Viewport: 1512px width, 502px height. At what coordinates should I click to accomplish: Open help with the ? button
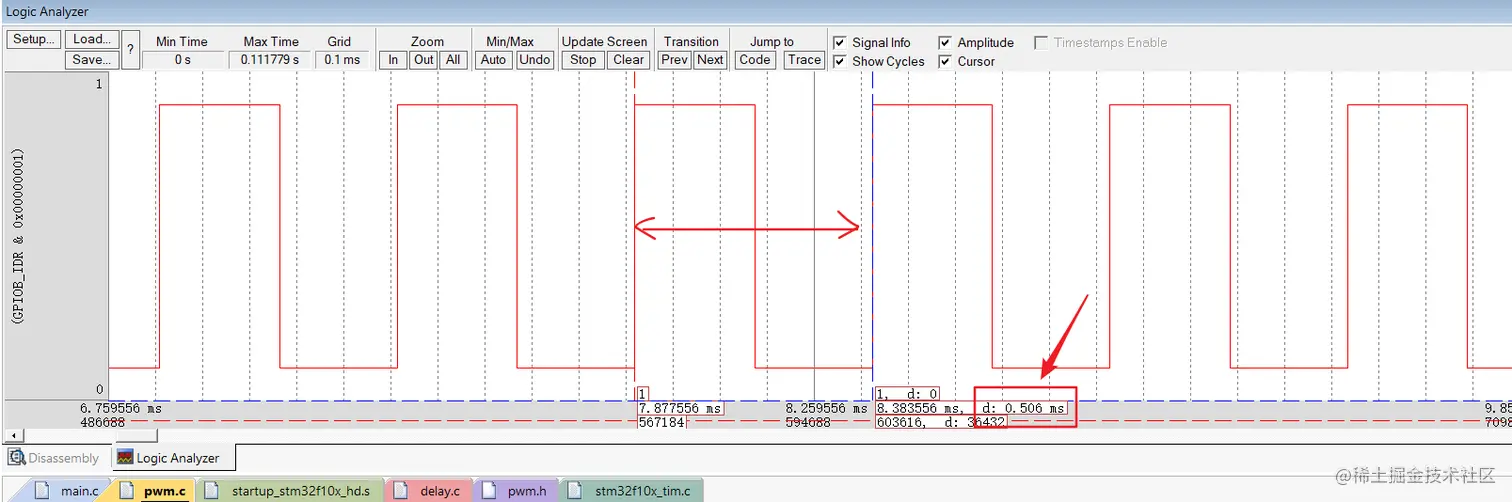[x=130, y=50]
